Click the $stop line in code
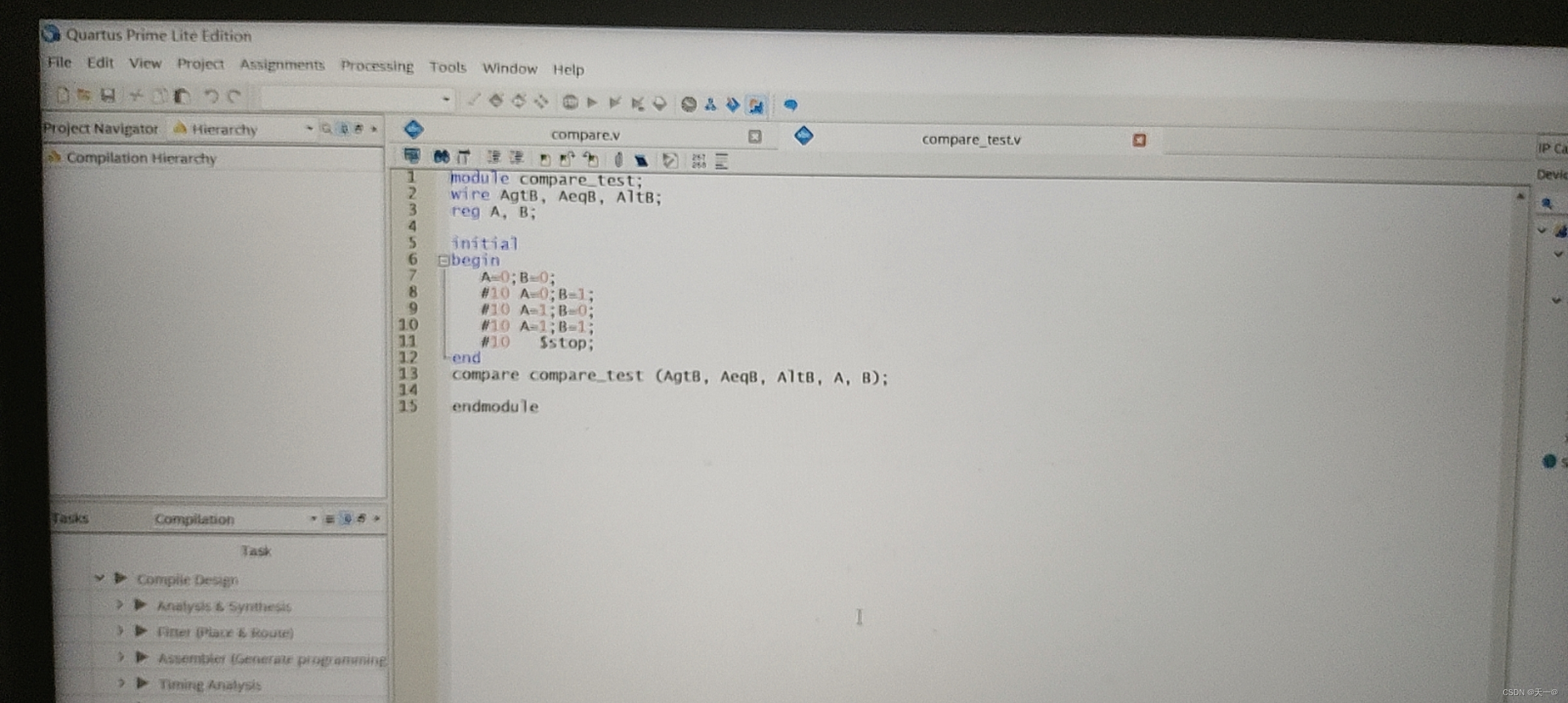Viewport: 1568px width, 703px height. (x=538, y=342)
